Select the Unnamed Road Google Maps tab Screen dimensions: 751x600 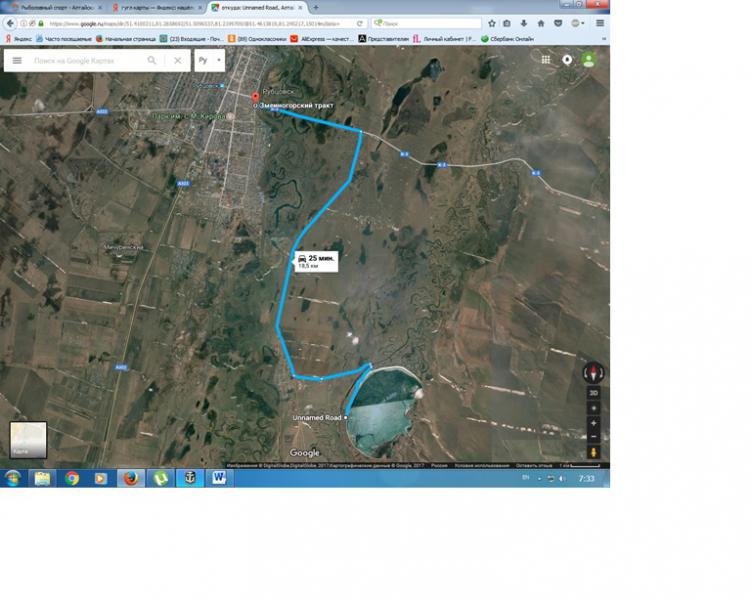pos(258,8)
